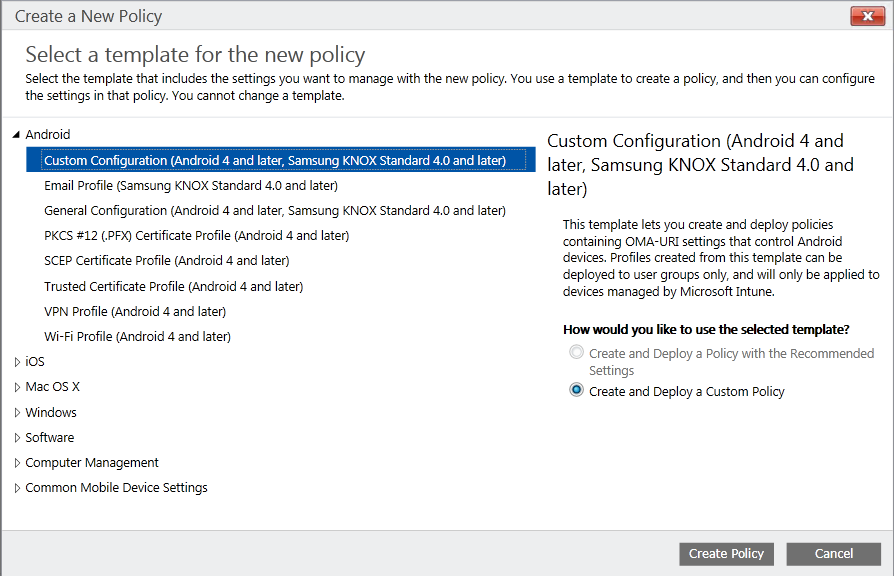
Task: Expand Common Mobile Device Settings arrow
Action: (x=17, y=488)
